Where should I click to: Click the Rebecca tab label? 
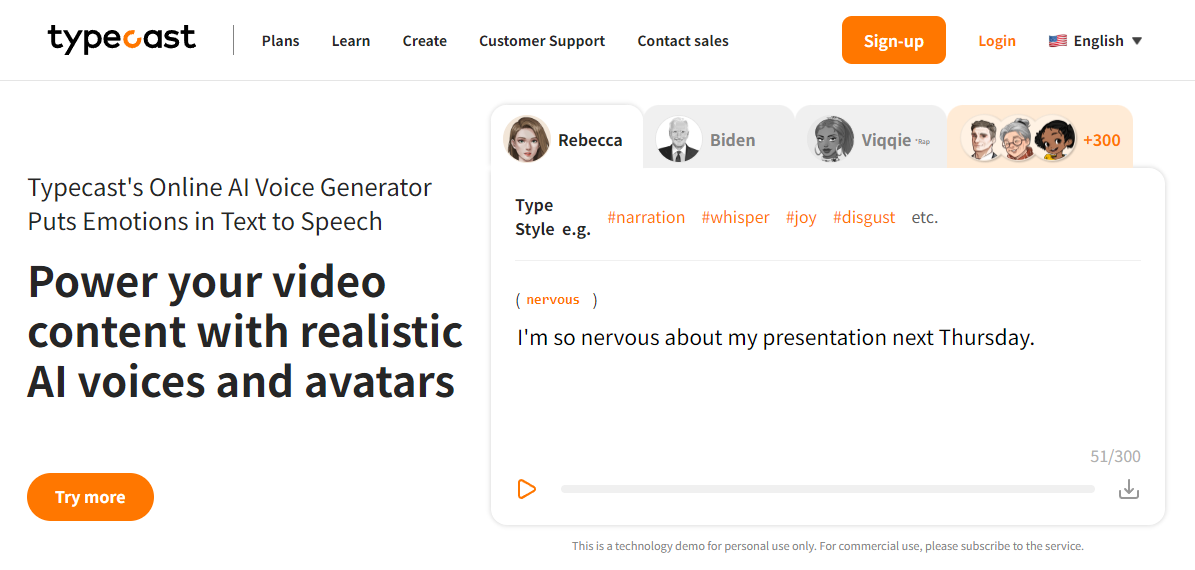click(590, 140)
